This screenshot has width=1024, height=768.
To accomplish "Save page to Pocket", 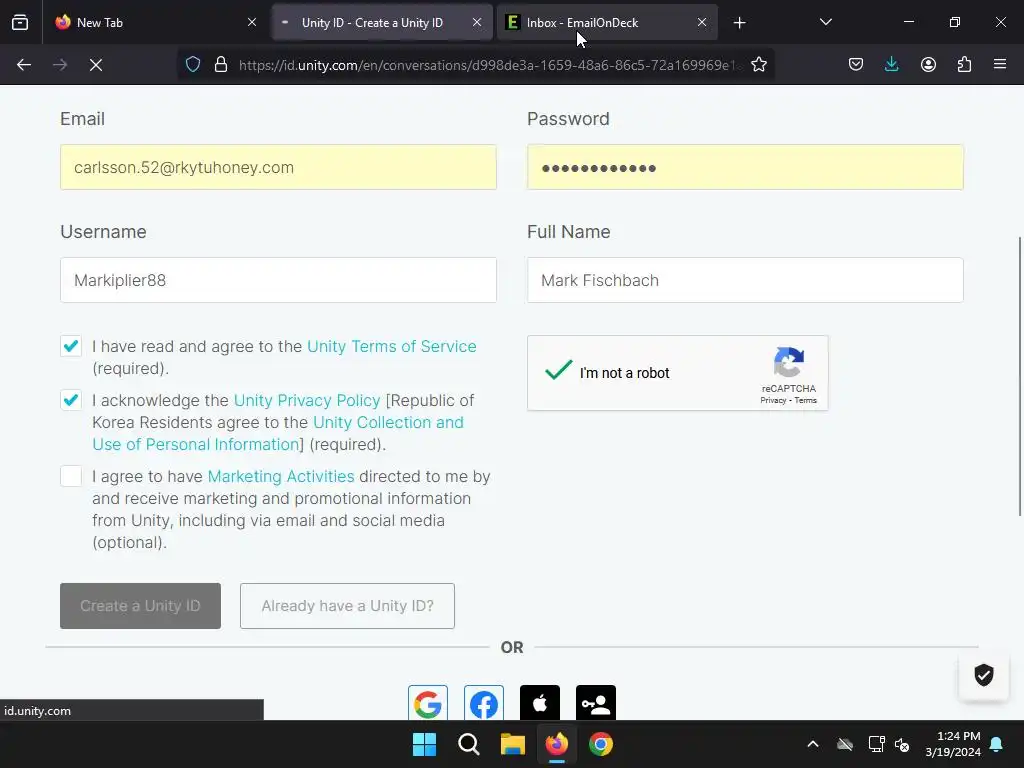I will tap(856, 65).
